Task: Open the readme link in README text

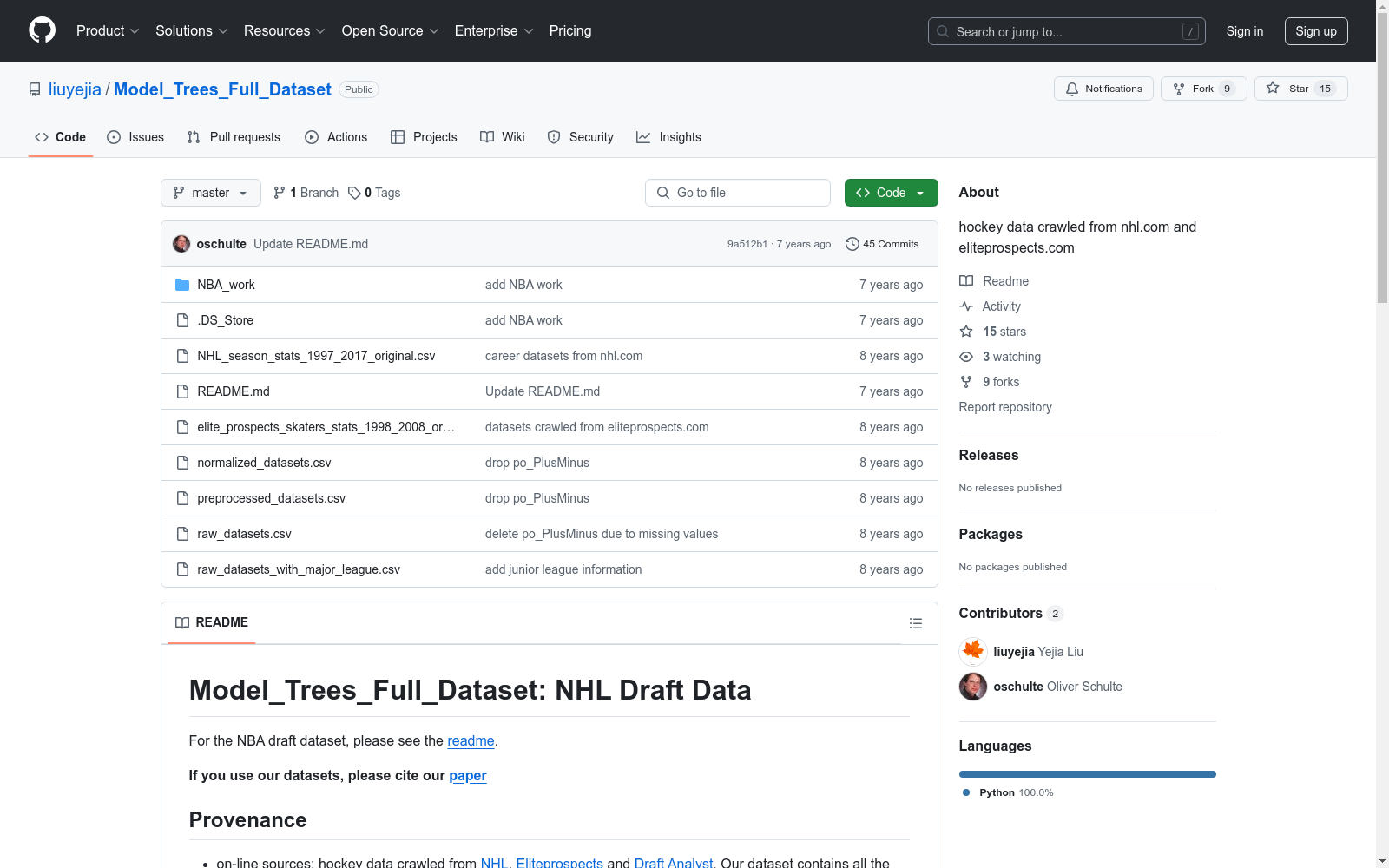Action: click(471, 741)
